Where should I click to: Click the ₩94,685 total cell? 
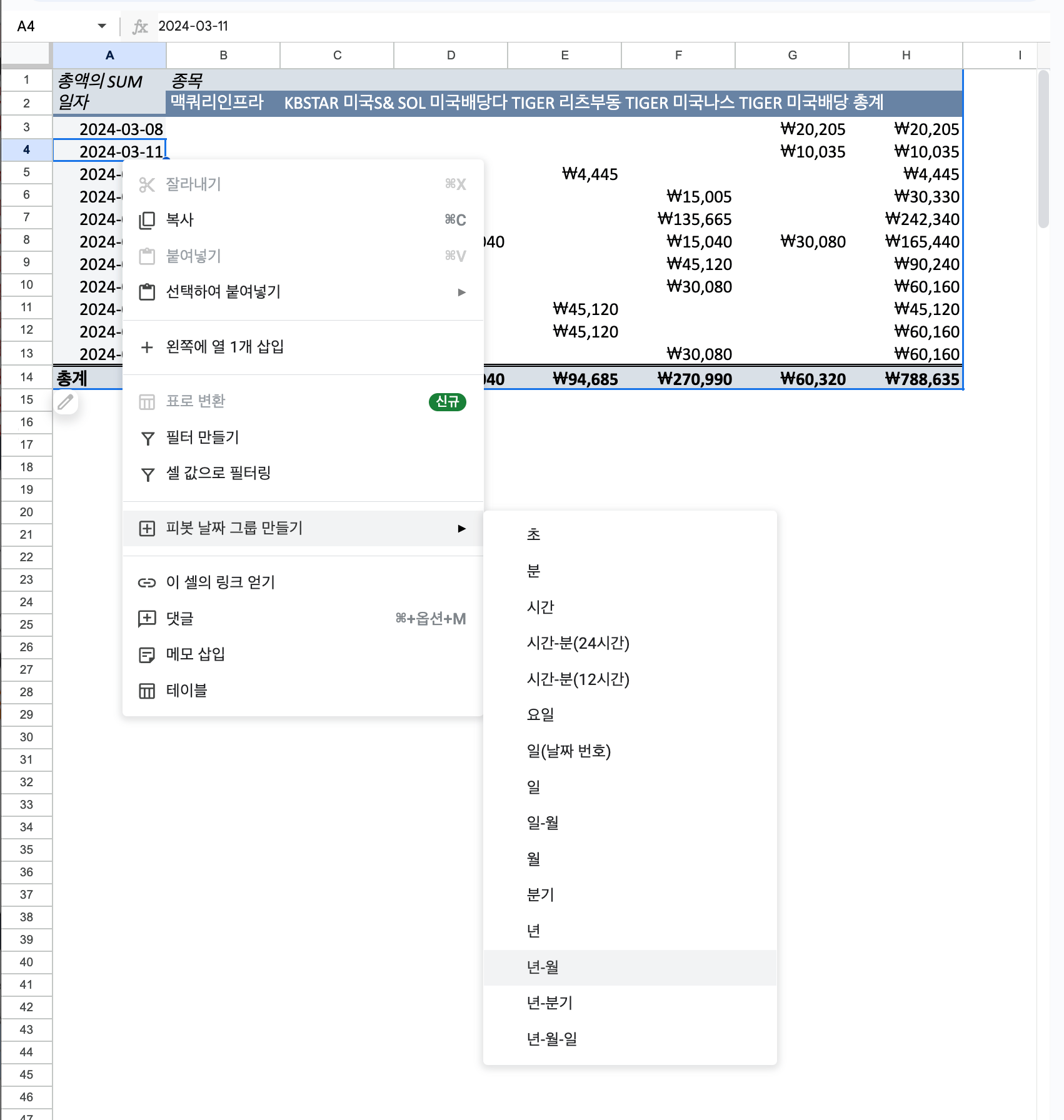565,379
